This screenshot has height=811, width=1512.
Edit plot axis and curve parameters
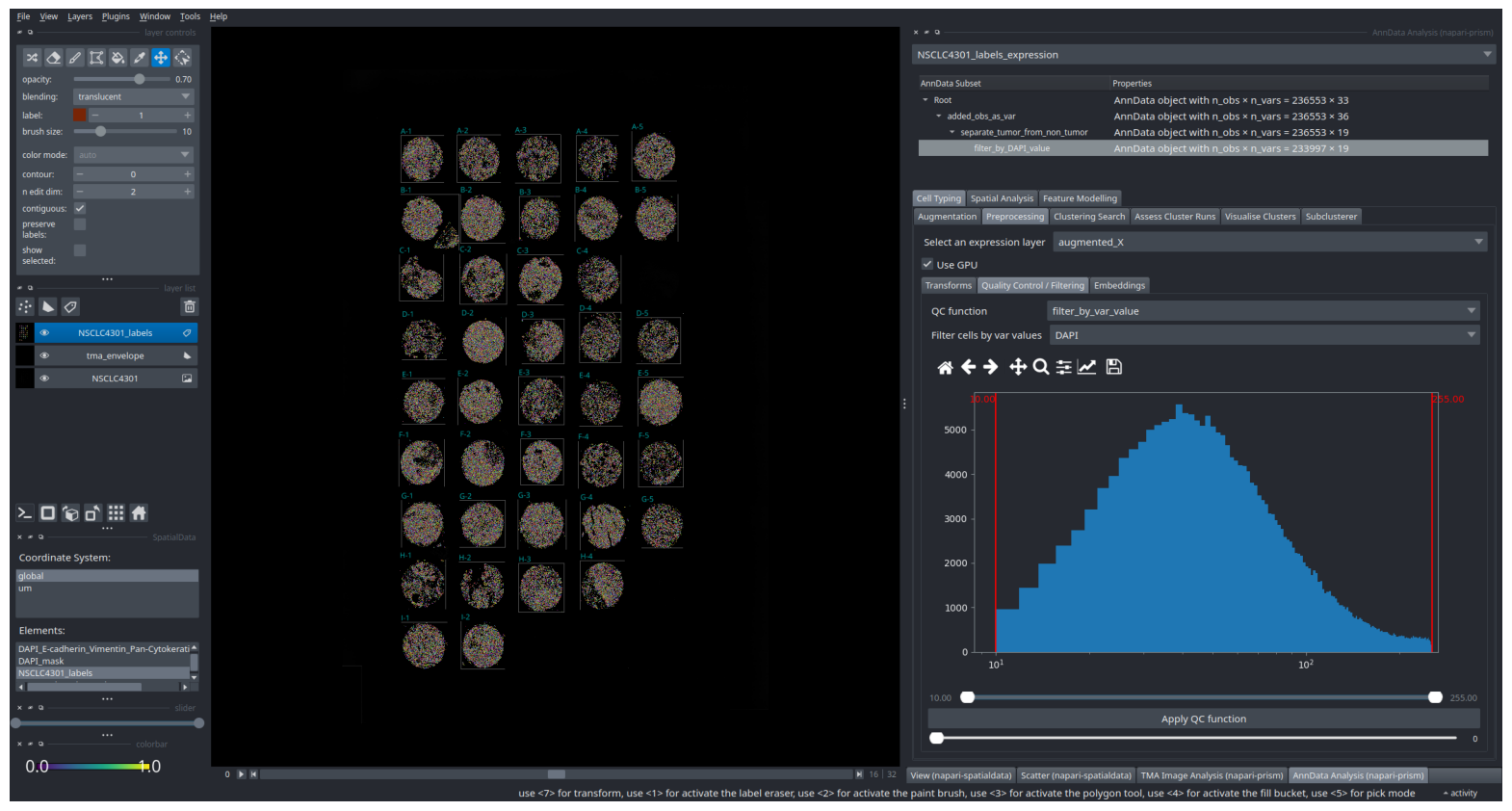pyautogui.click(x=1086, y=367)
